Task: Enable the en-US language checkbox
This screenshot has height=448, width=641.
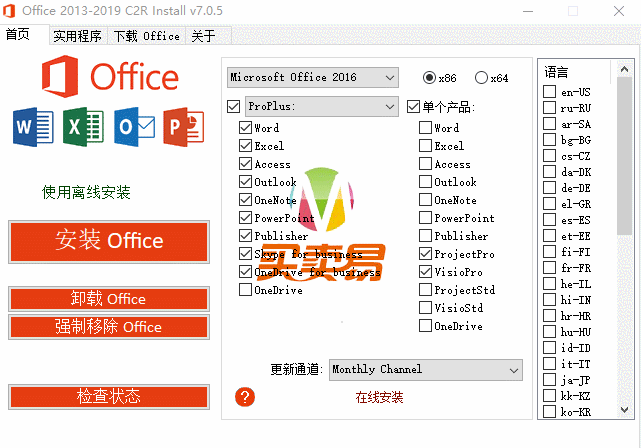Action: pyautogui.click(x=549, y=92)
